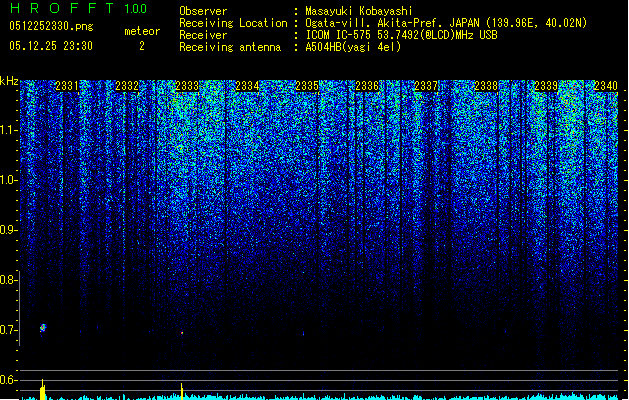Screen dimensions: 629x400
Task: Click the Receiving Location label
Action: tap(233, 23)
